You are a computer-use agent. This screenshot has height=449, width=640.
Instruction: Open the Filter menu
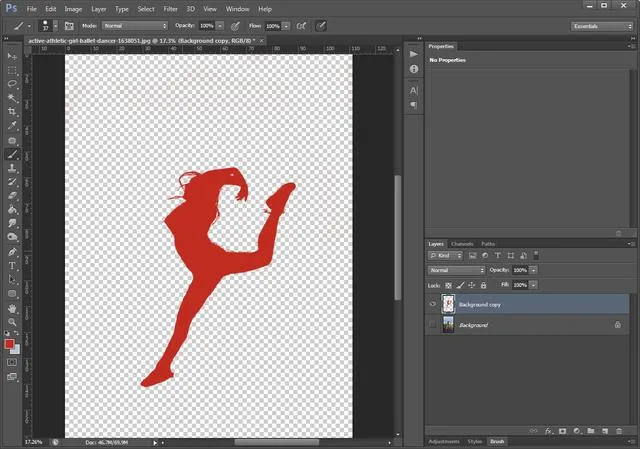(170, 9)
